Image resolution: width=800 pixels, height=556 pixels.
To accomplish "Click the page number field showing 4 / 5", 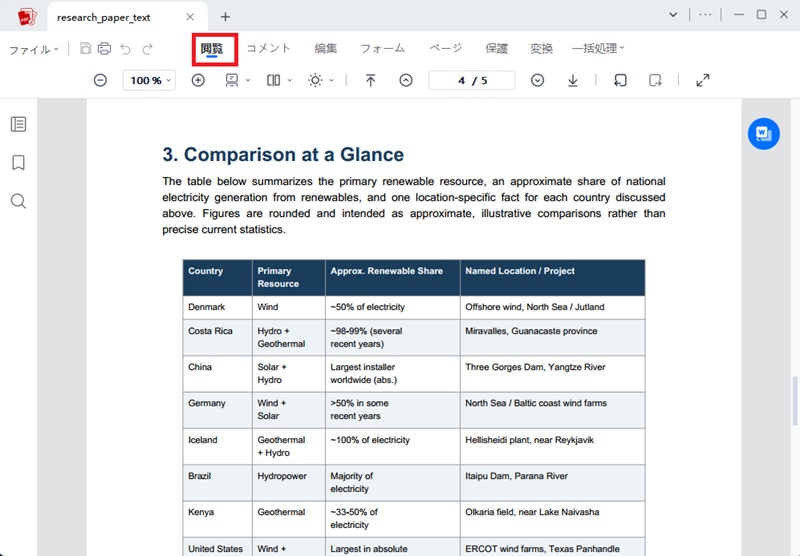I will [472, 80].
